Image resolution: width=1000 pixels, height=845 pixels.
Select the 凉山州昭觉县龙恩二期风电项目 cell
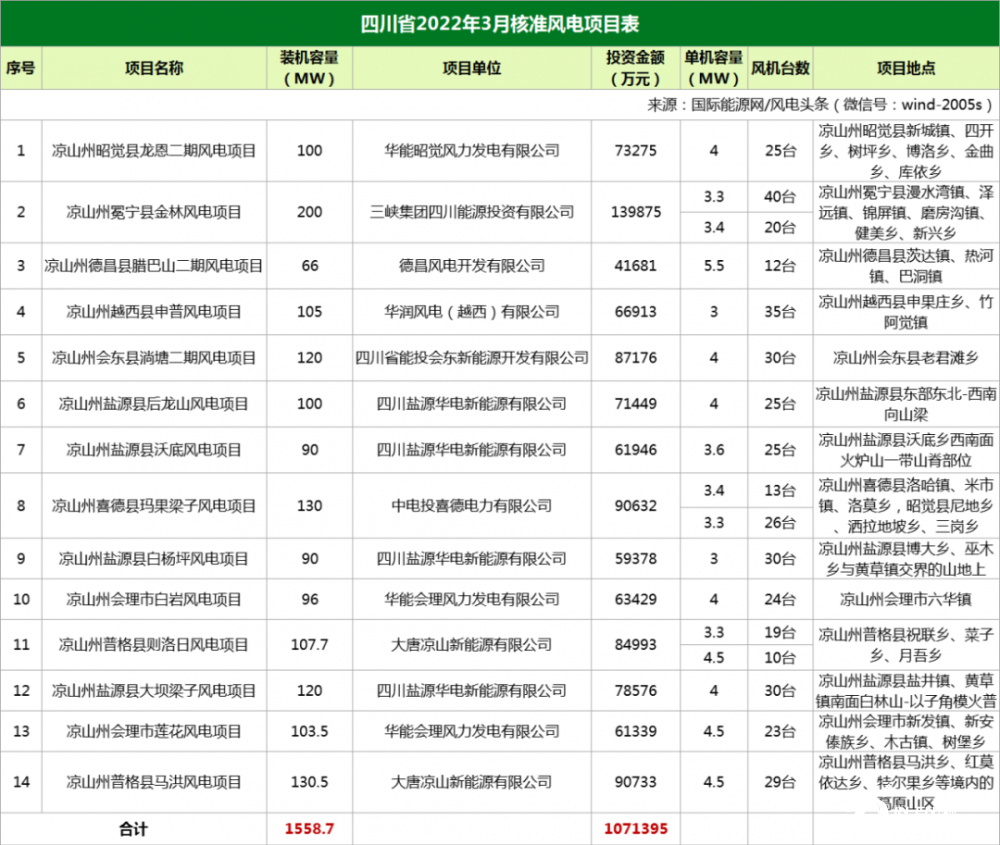[153, 151]
